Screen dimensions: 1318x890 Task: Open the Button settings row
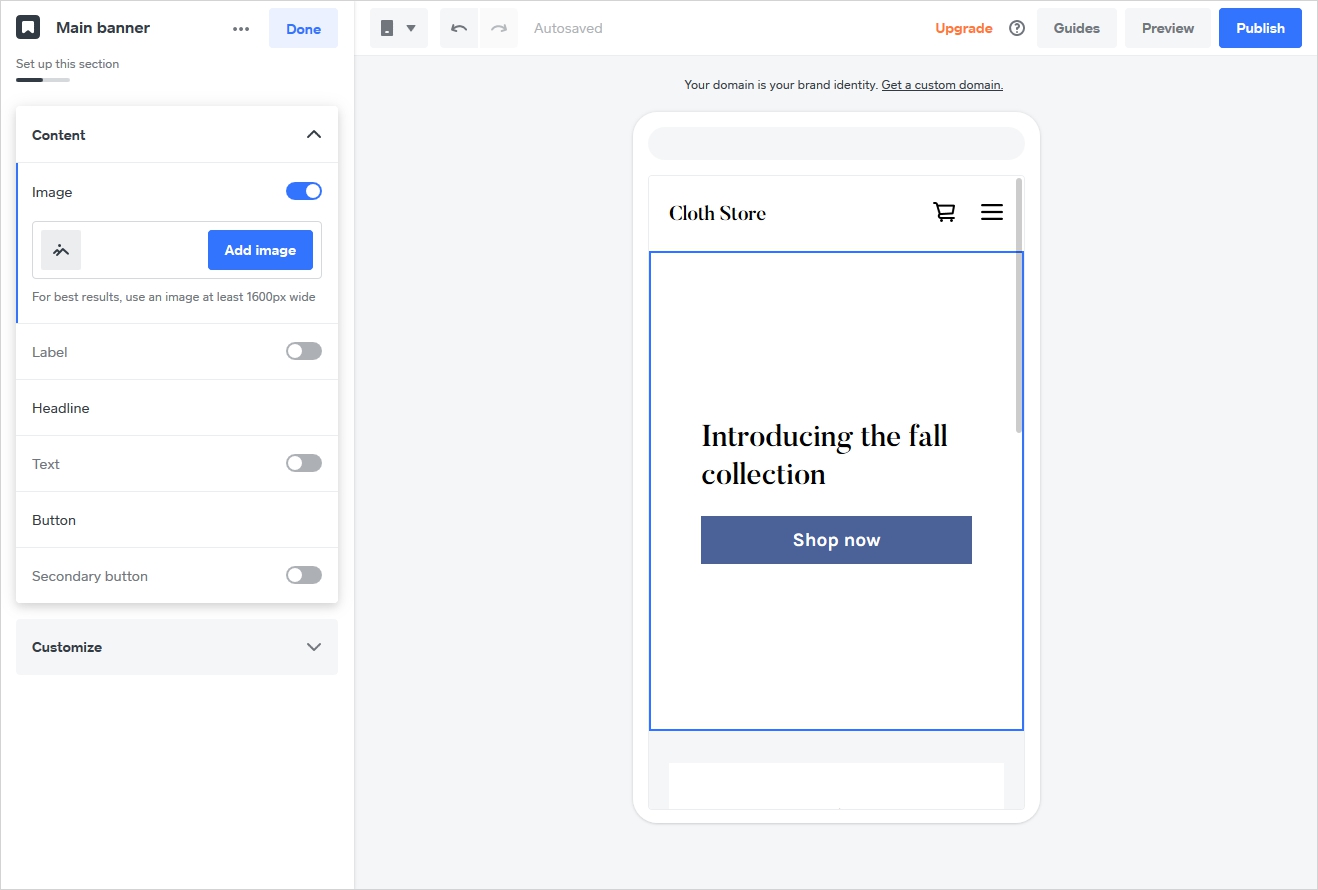coord(177,520)
